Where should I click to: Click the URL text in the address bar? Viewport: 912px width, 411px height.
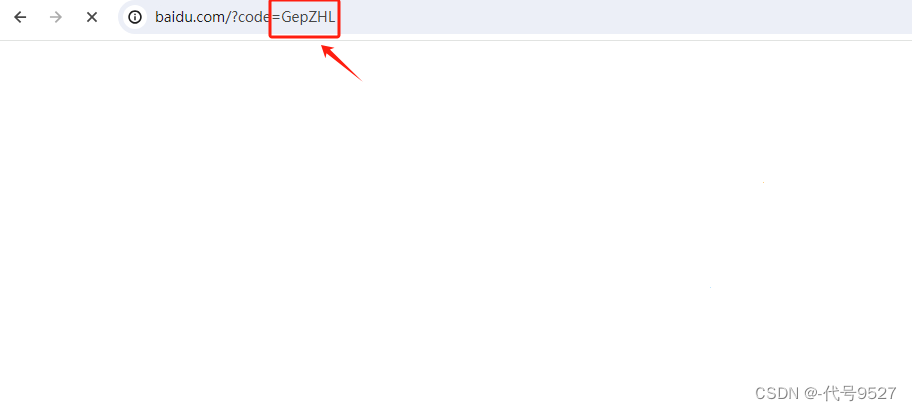pos(245,17)
